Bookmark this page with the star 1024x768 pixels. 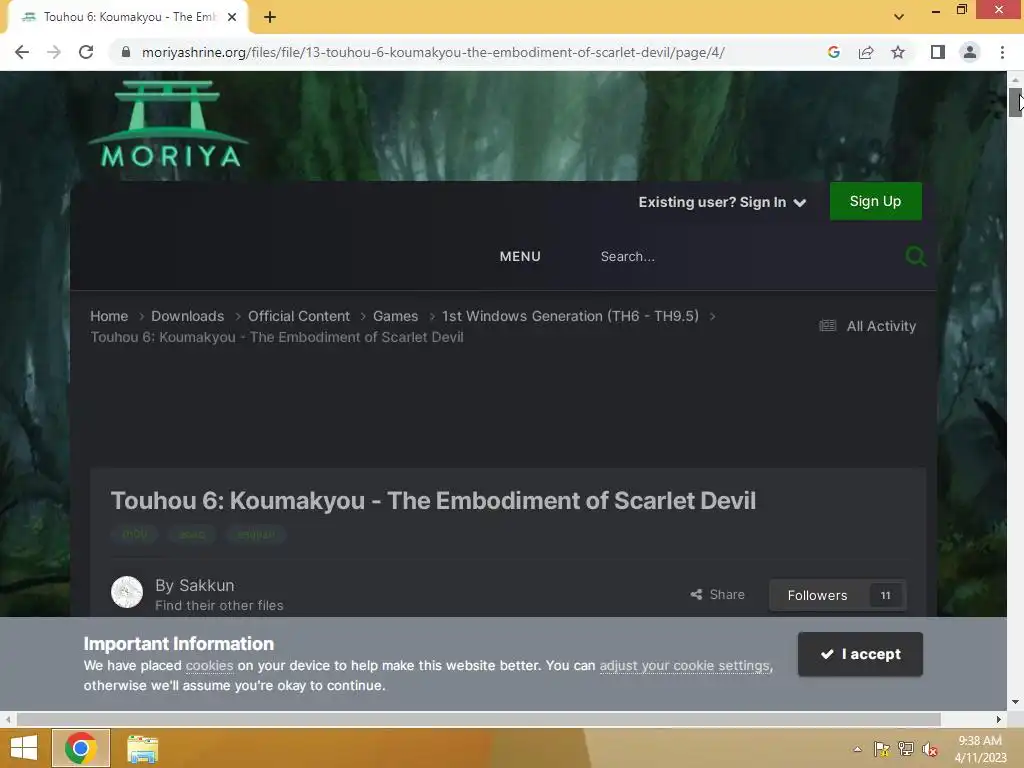898,52
